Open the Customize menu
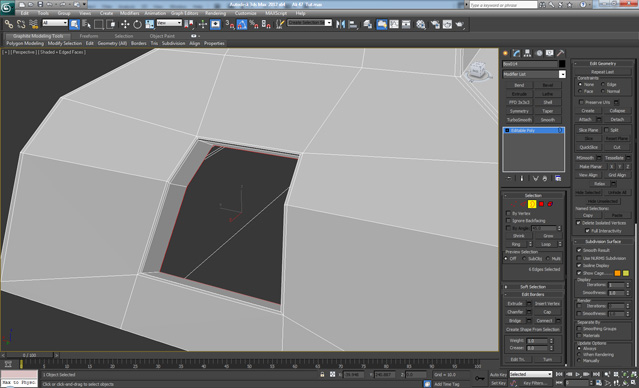Image resolution: width=639 pixels, height=388 pixels. coord(246,13)
